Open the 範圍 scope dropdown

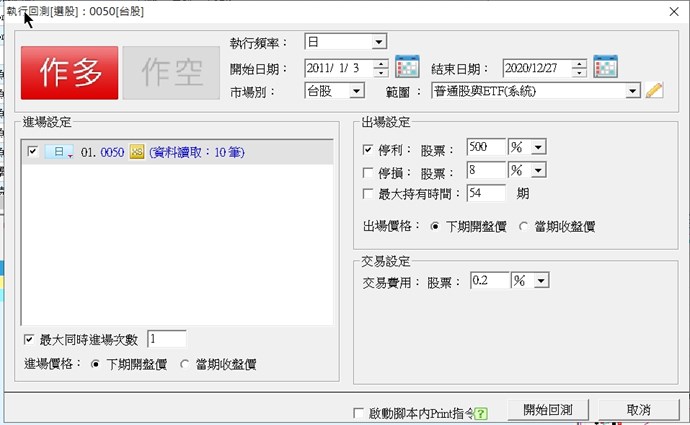(632, 91)
